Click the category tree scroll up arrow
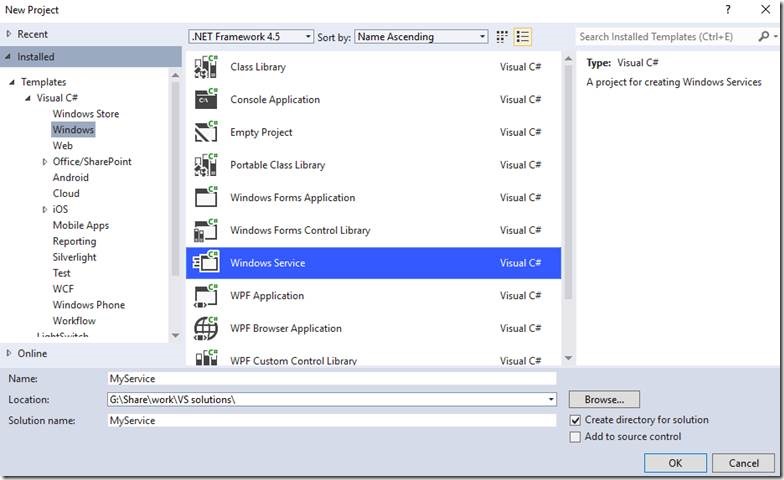 (x=175, y=75)
